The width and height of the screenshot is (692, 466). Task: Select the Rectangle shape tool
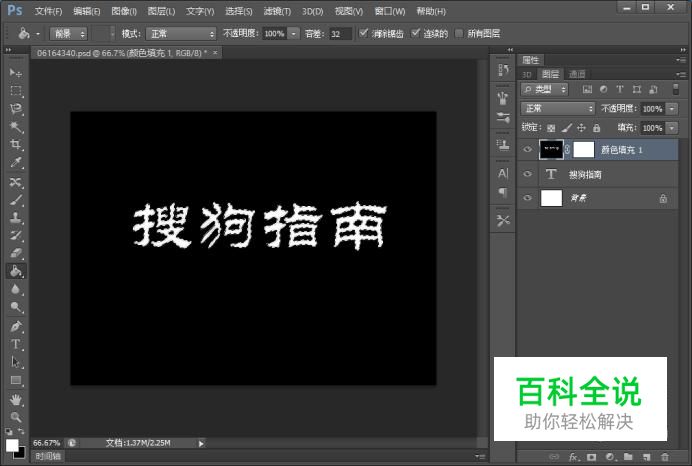pos(16,380)
